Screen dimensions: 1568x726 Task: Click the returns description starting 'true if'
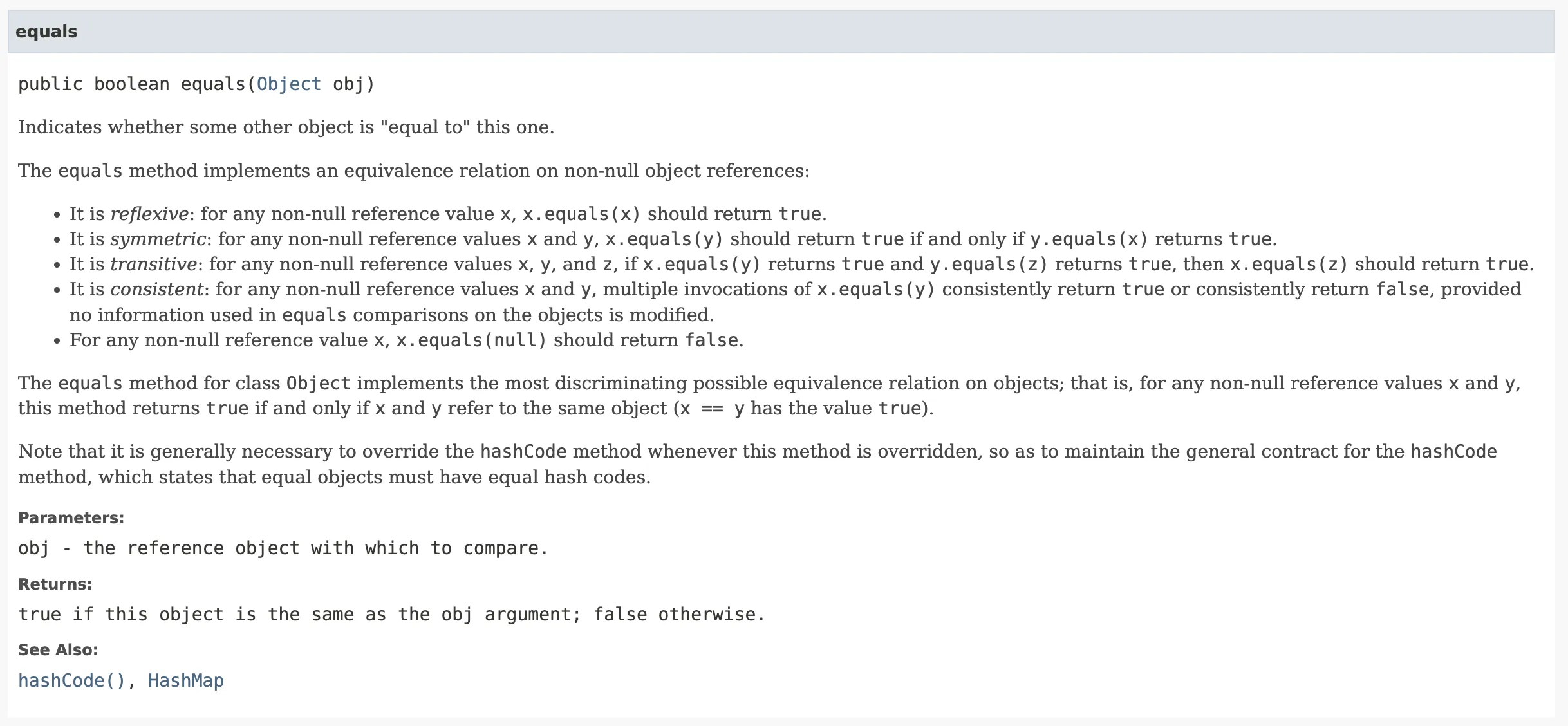[x=391, y=615]
